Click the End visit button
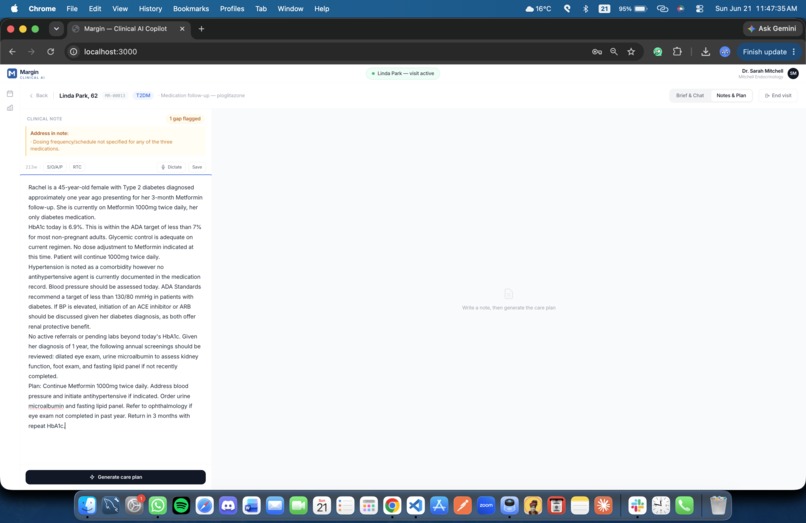806x523 pixels. 778,96
